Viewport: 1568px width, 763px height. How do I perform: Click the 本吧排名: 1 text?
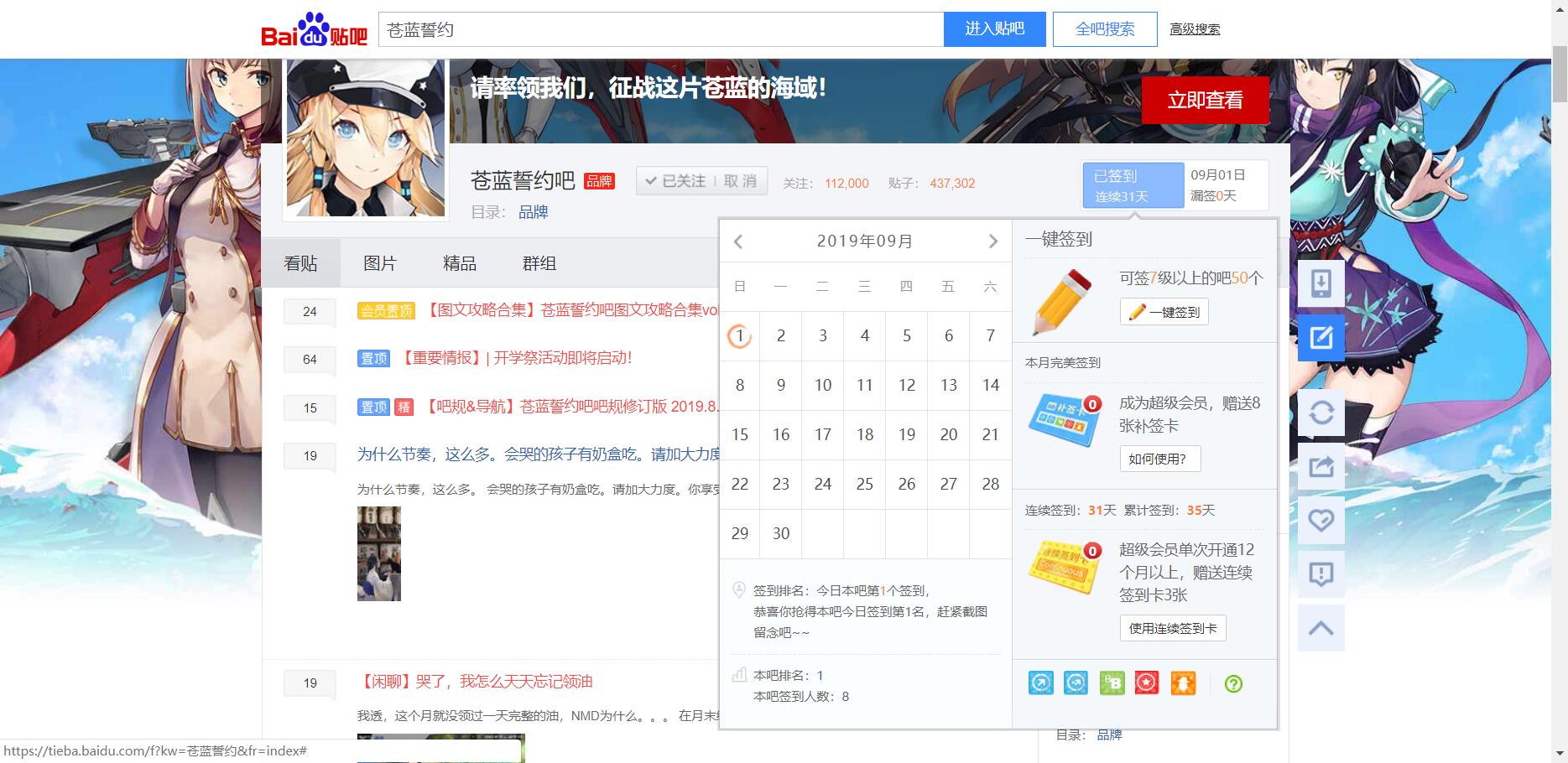789,676
